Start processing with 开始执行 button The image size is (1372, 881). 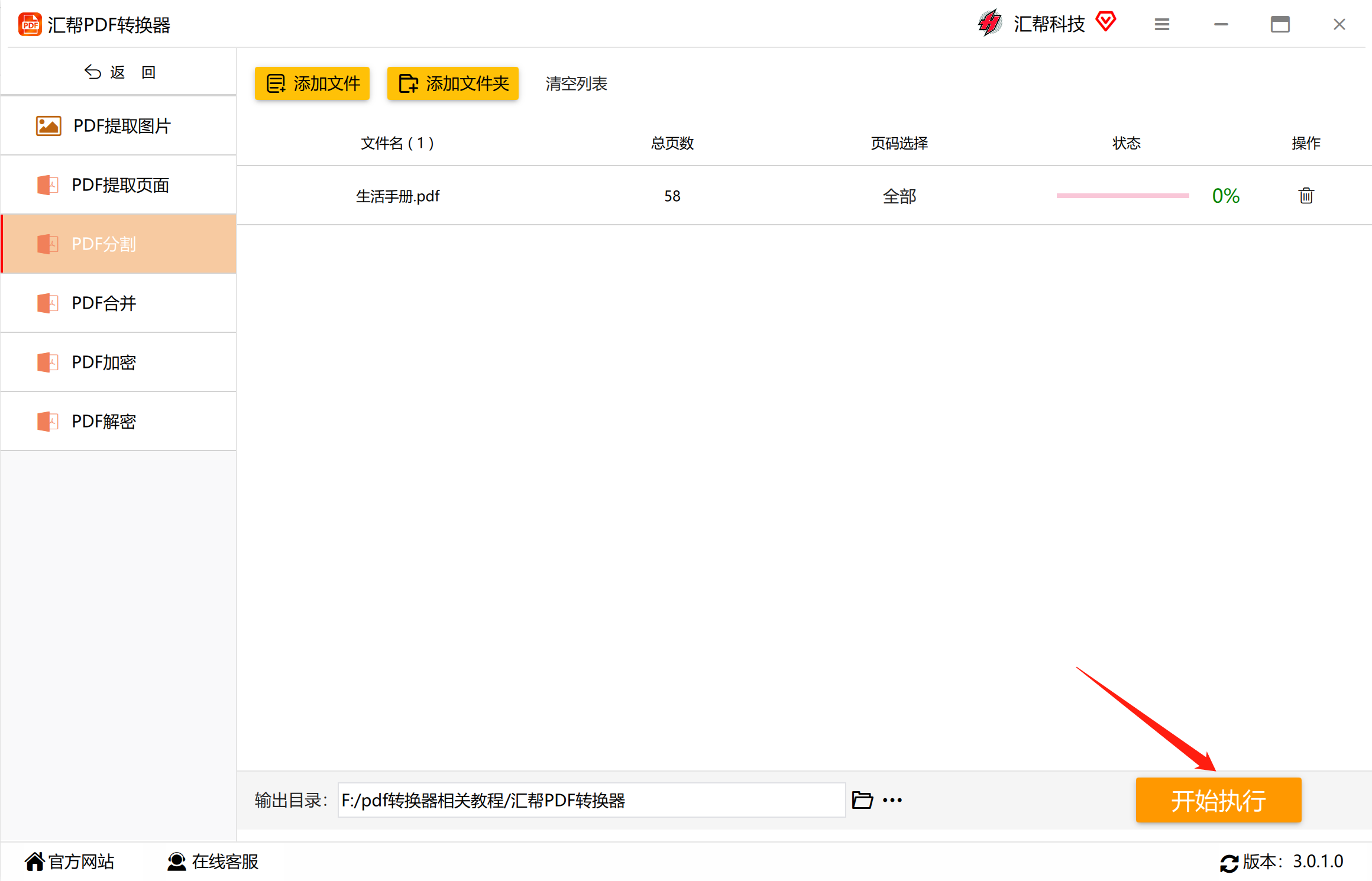(1218, 800)
